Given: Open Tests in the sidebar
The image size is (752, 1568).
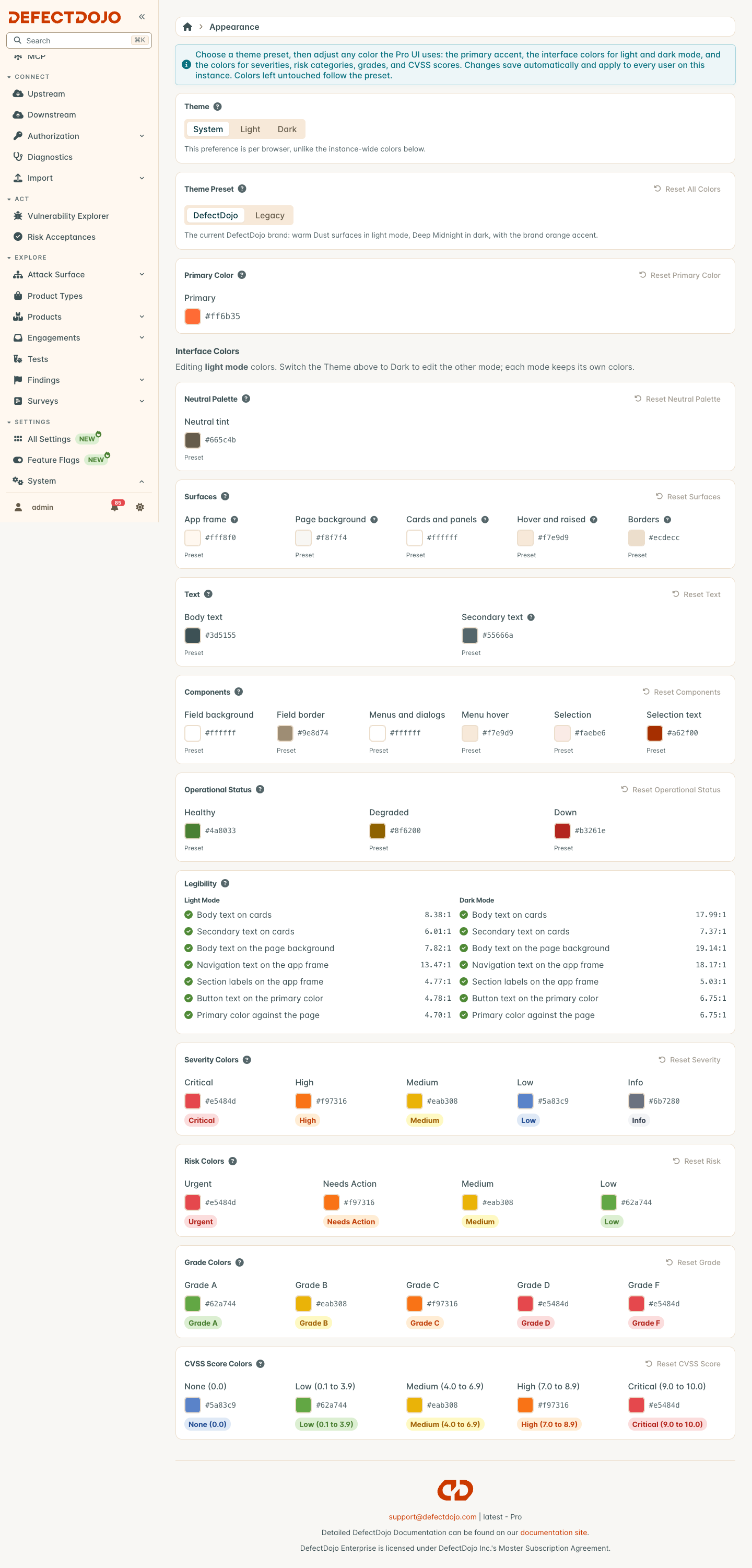Looking at the screenshot, I should 79,359.
